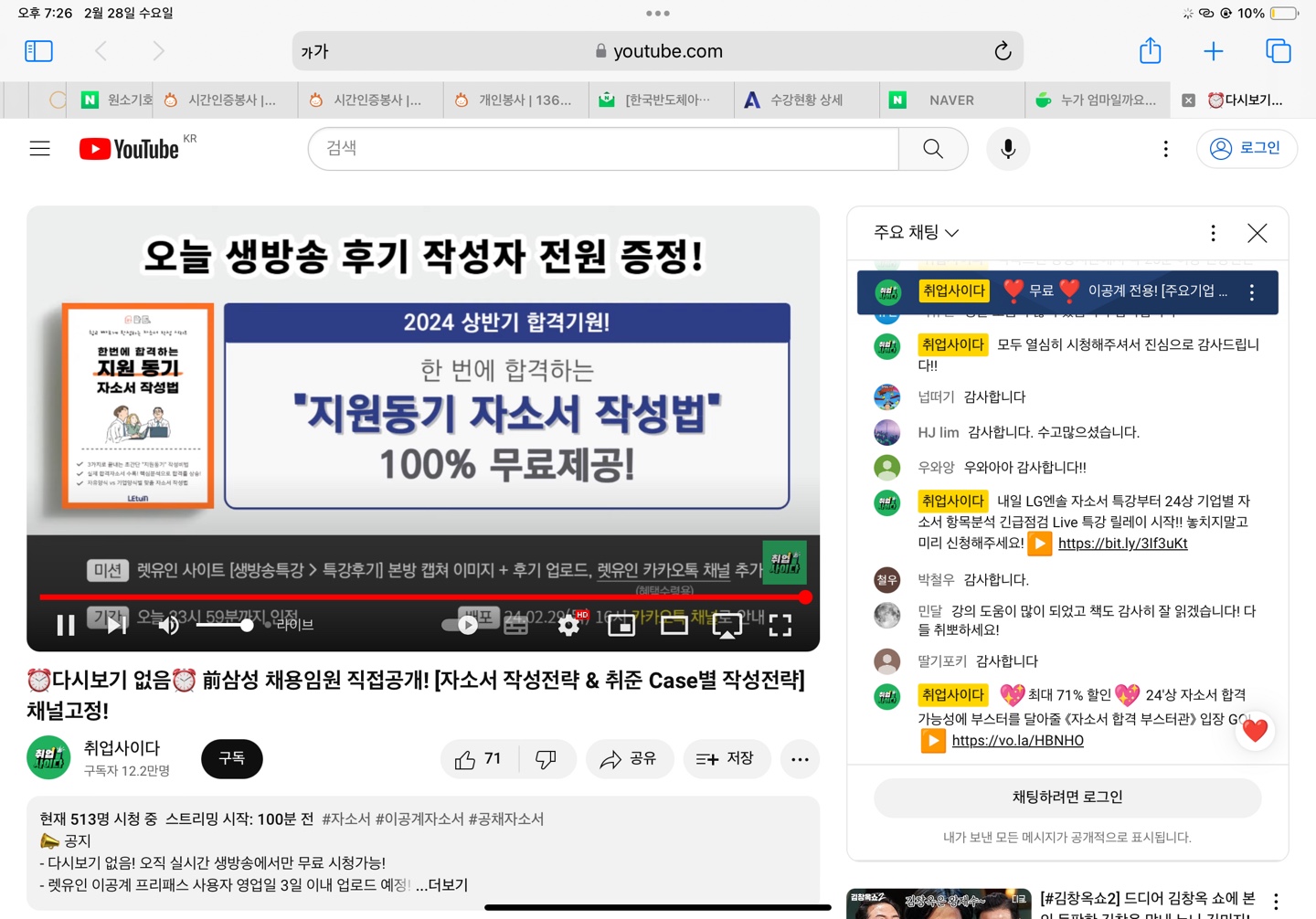Open pinned message options menu

[1251, 292]
